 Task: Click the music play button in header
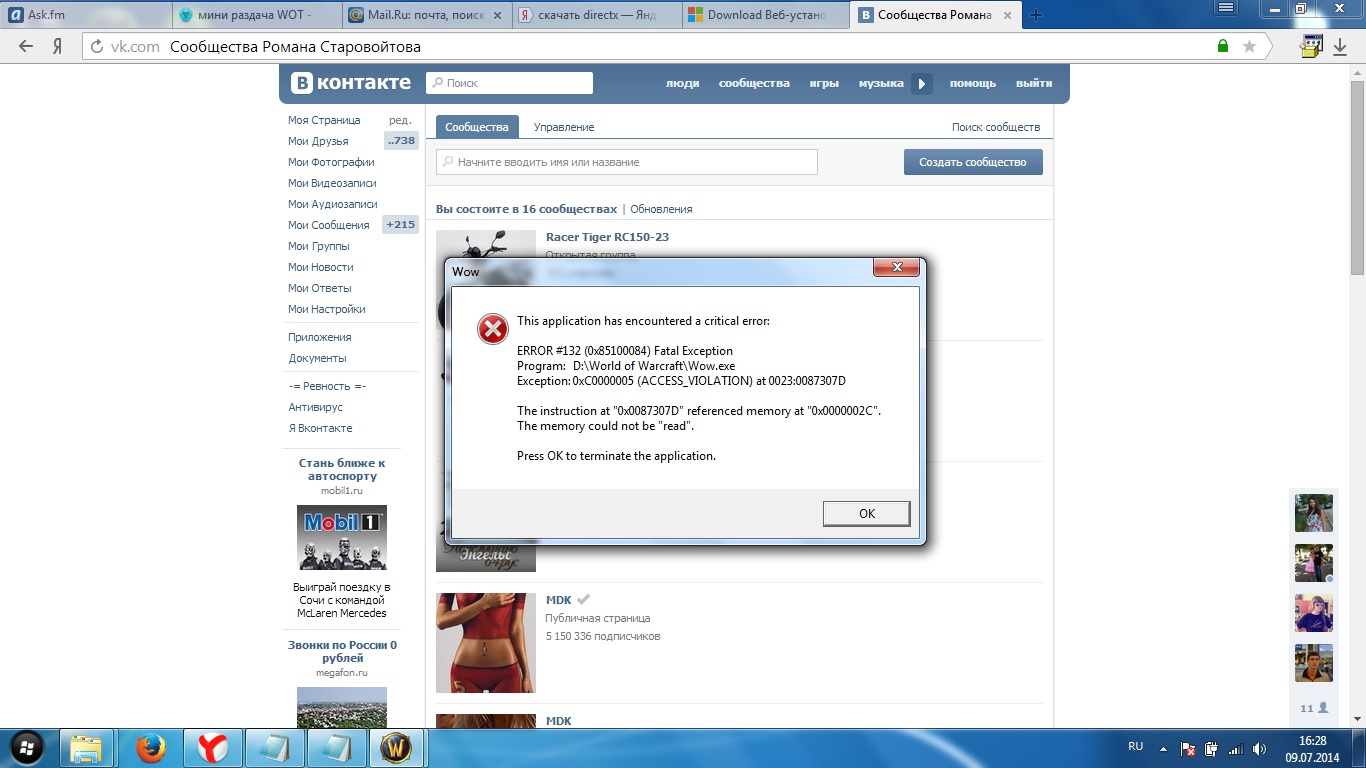921,84
